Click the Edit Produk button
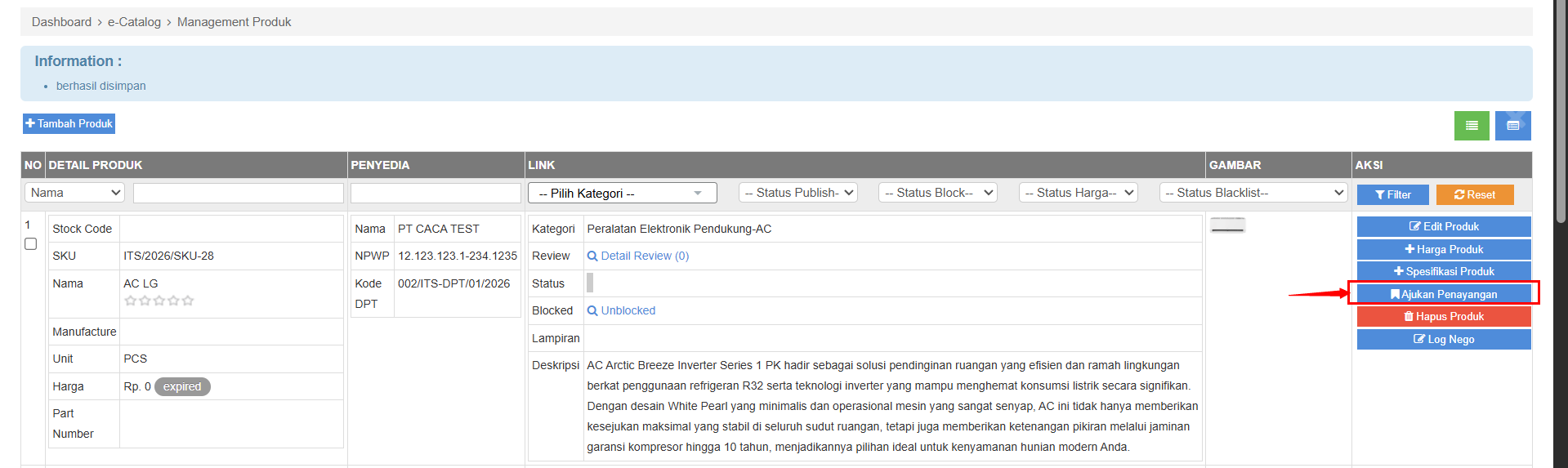This screenshot has height=468, width=1568. click(1443, 226)
